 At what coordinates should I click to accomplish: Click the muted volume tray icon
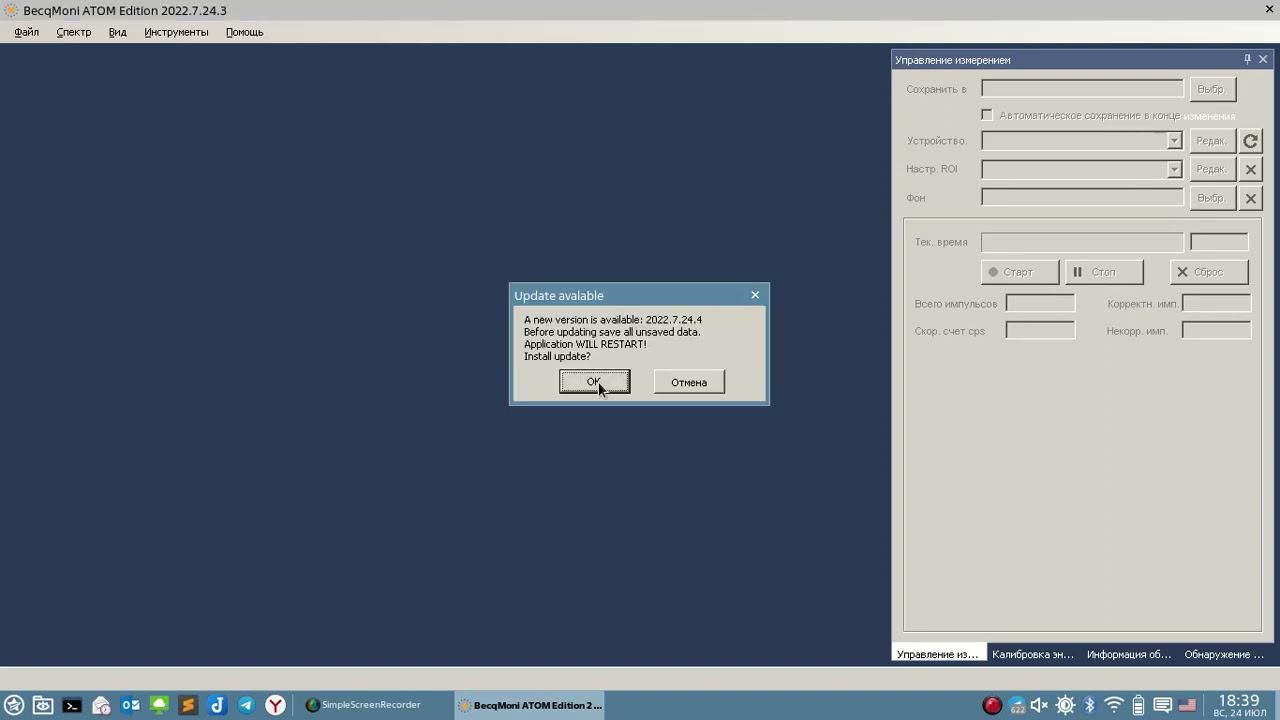point(1040,705)
